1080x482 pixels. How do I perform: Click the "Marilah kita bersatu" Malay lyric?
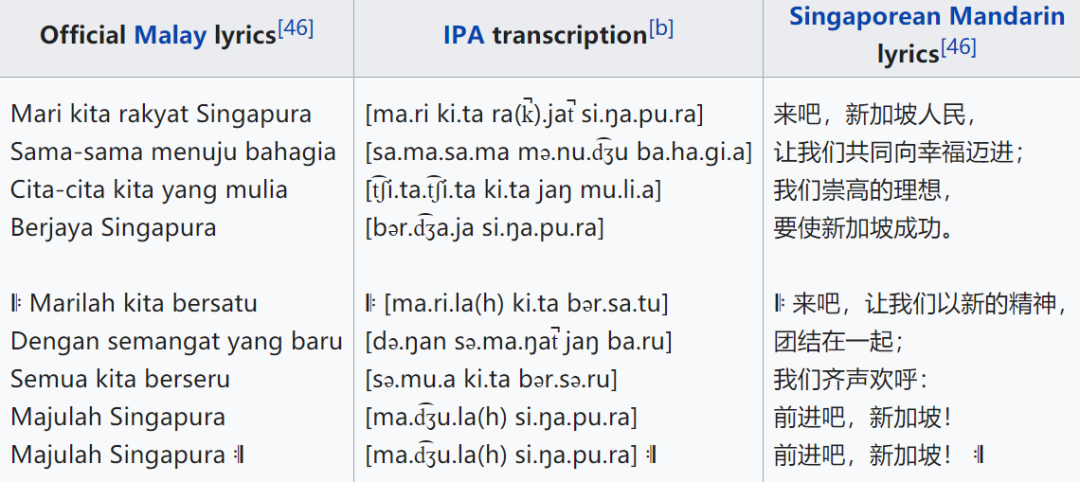pos(144,303)
